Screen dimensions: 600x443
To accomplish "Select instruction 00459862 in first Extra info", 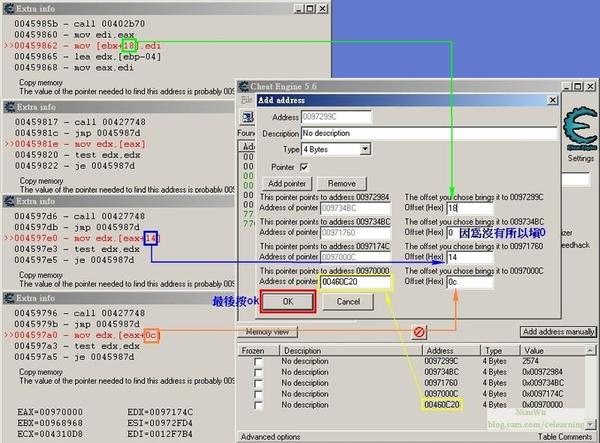I will (88, 46).
